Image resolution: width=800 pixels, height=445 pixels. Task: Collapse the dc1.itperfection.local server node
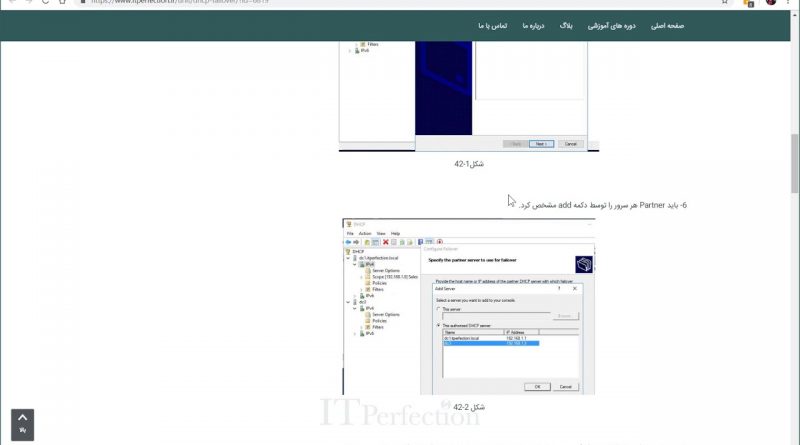(348, 258)
